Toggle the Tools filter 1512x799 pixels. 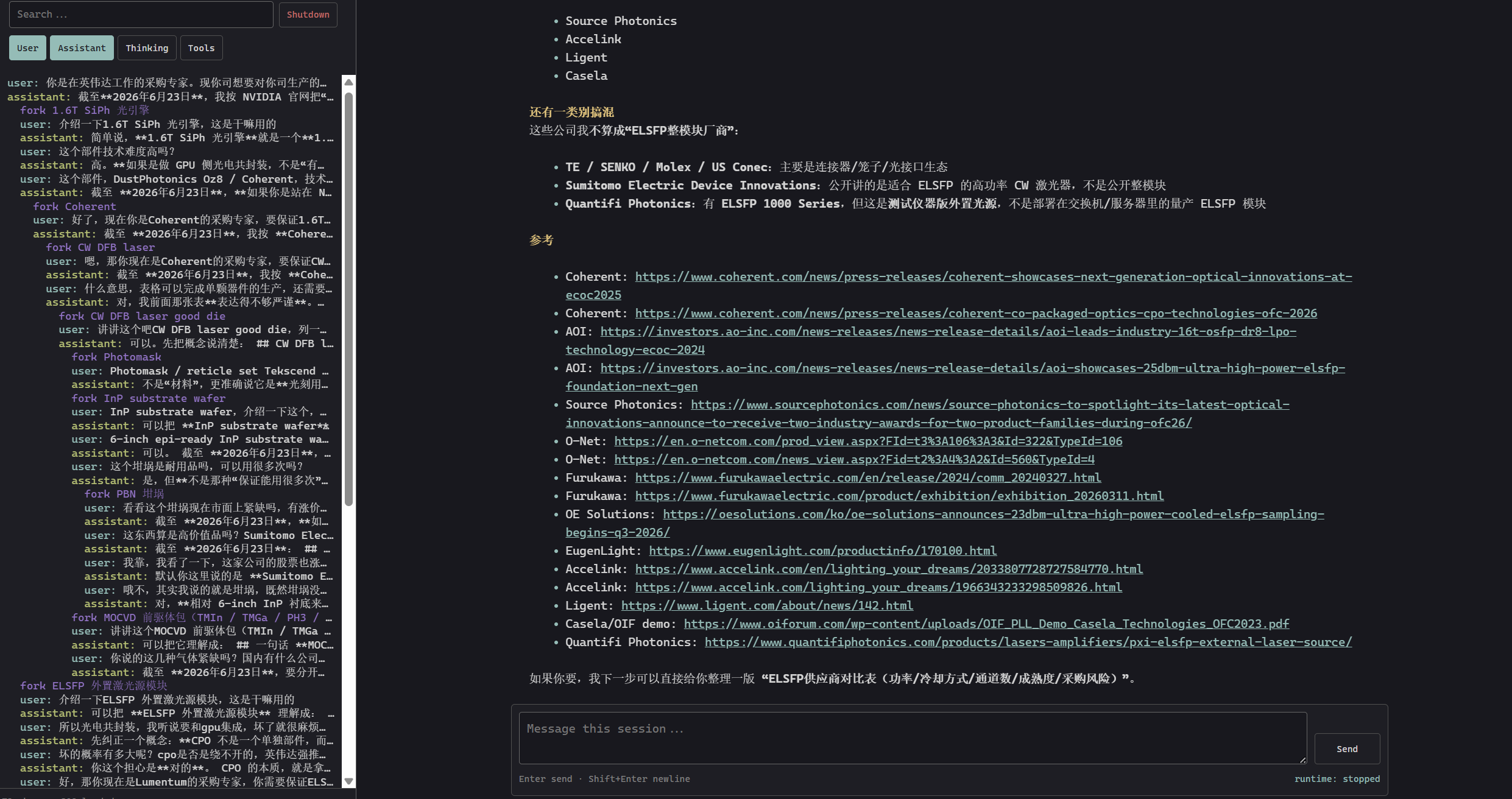201,48
